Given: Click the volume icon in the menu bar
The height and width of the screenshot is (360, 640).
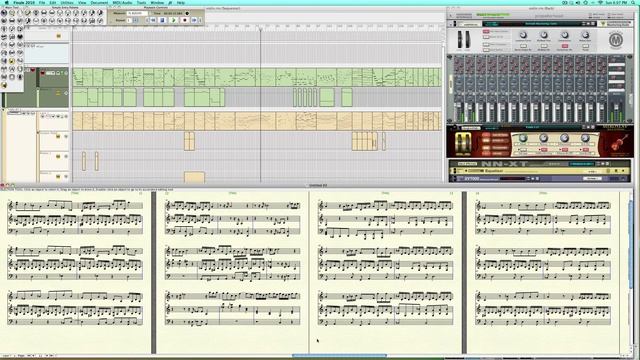Looking at the screenshot, I should coord(578,2).
